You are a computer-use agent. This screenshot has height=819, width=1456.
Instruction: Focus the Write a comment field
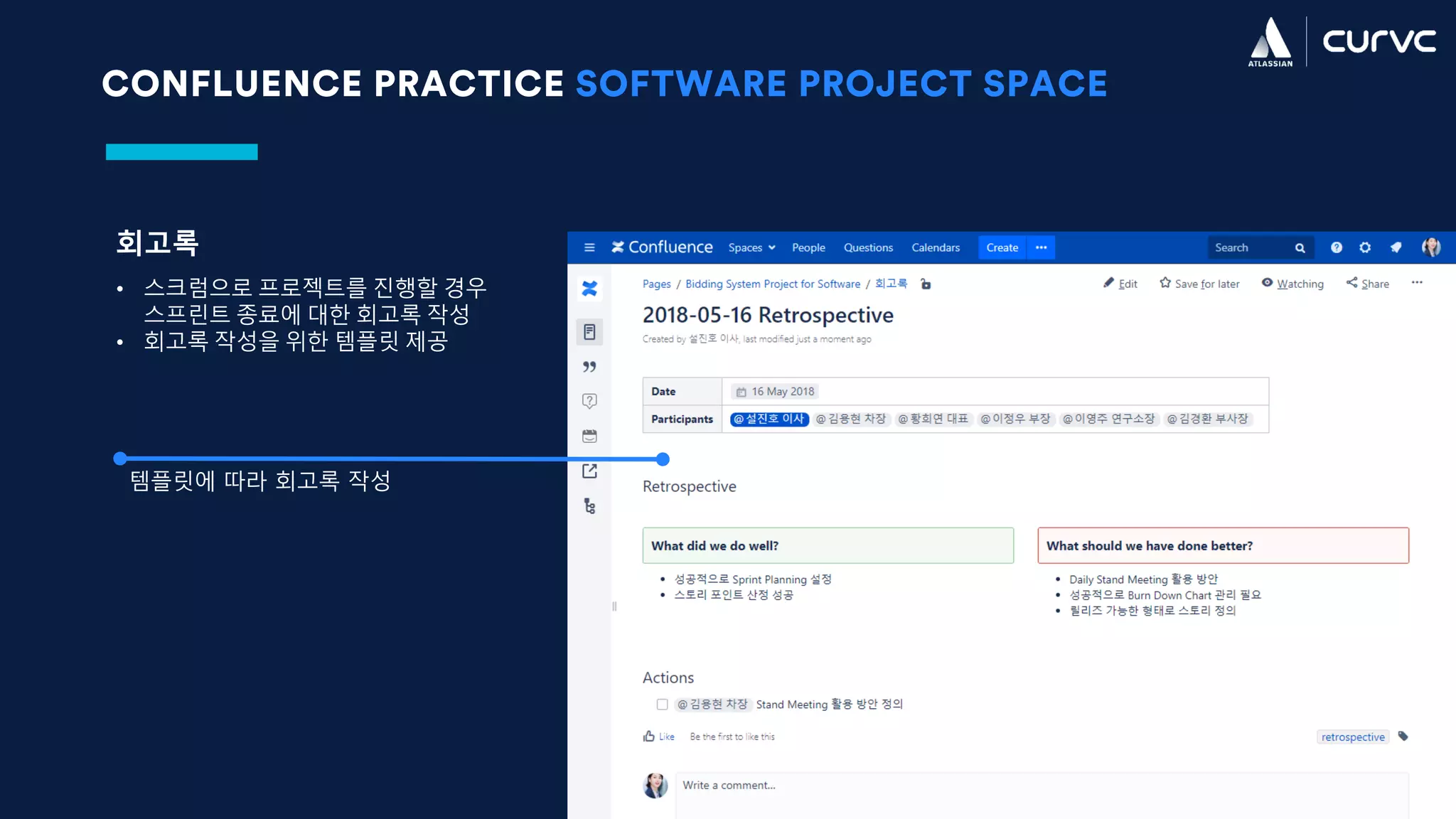tap(1042, 795)
